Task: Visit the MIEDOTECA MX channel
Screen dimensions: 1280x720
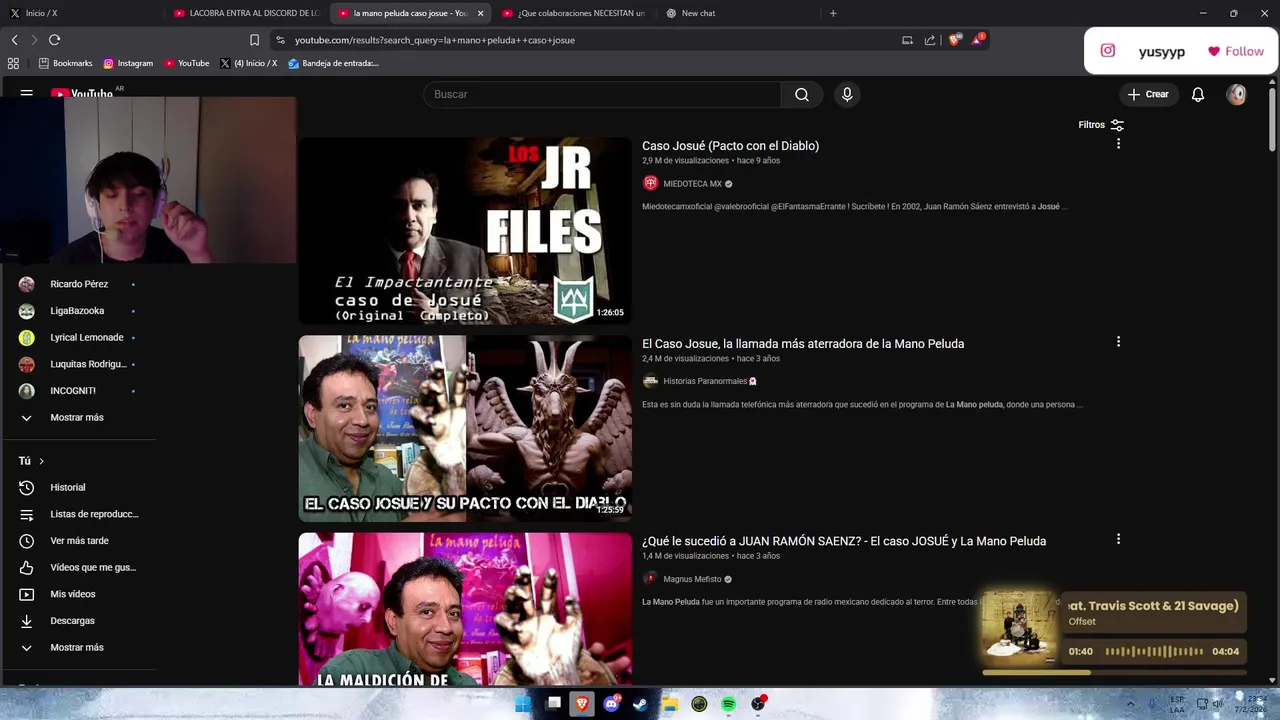Action: 692,184
